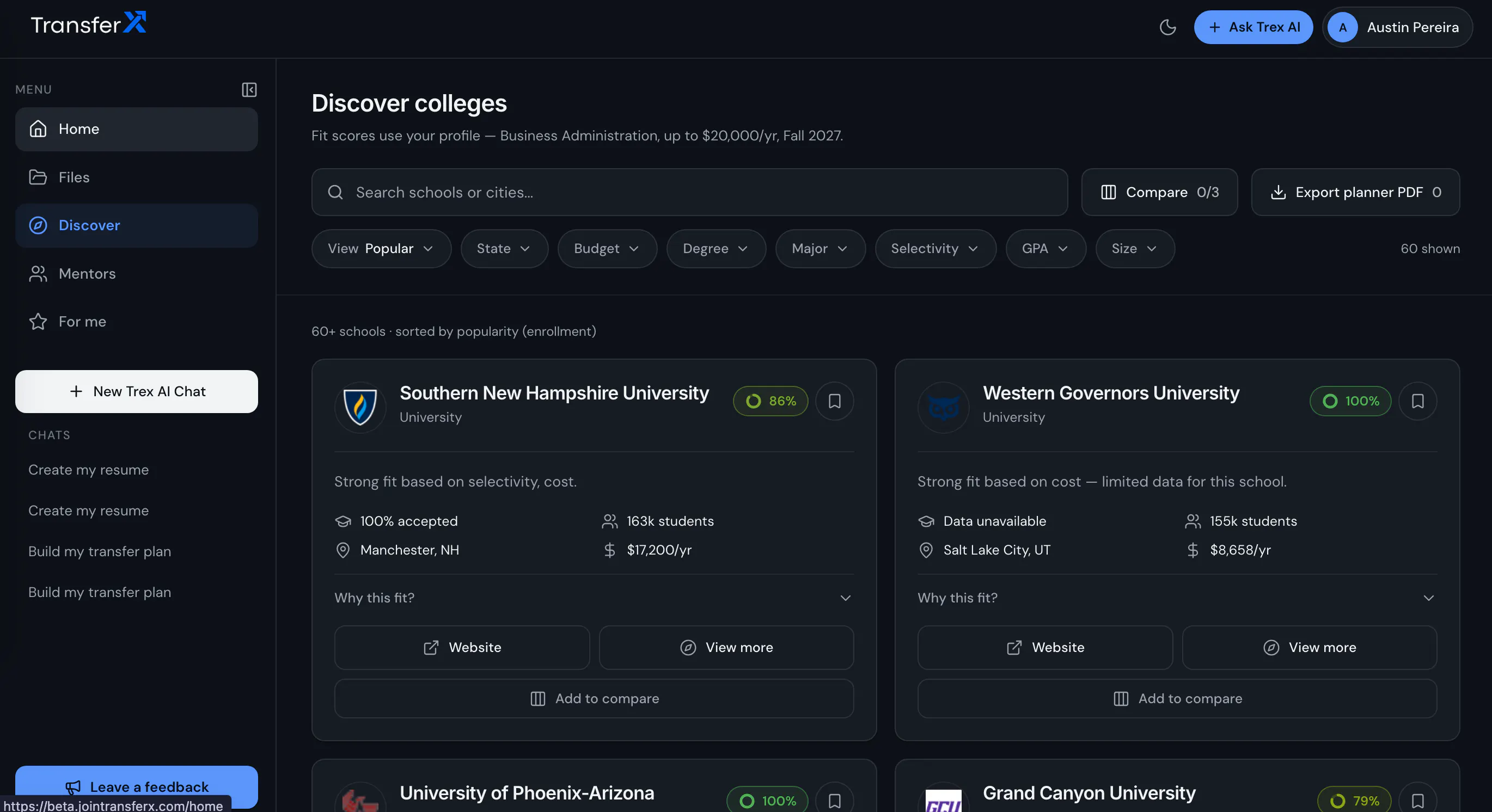
Task: Open Mentors in sidebar
Action: pyautogui.click(x=137, y=274)
